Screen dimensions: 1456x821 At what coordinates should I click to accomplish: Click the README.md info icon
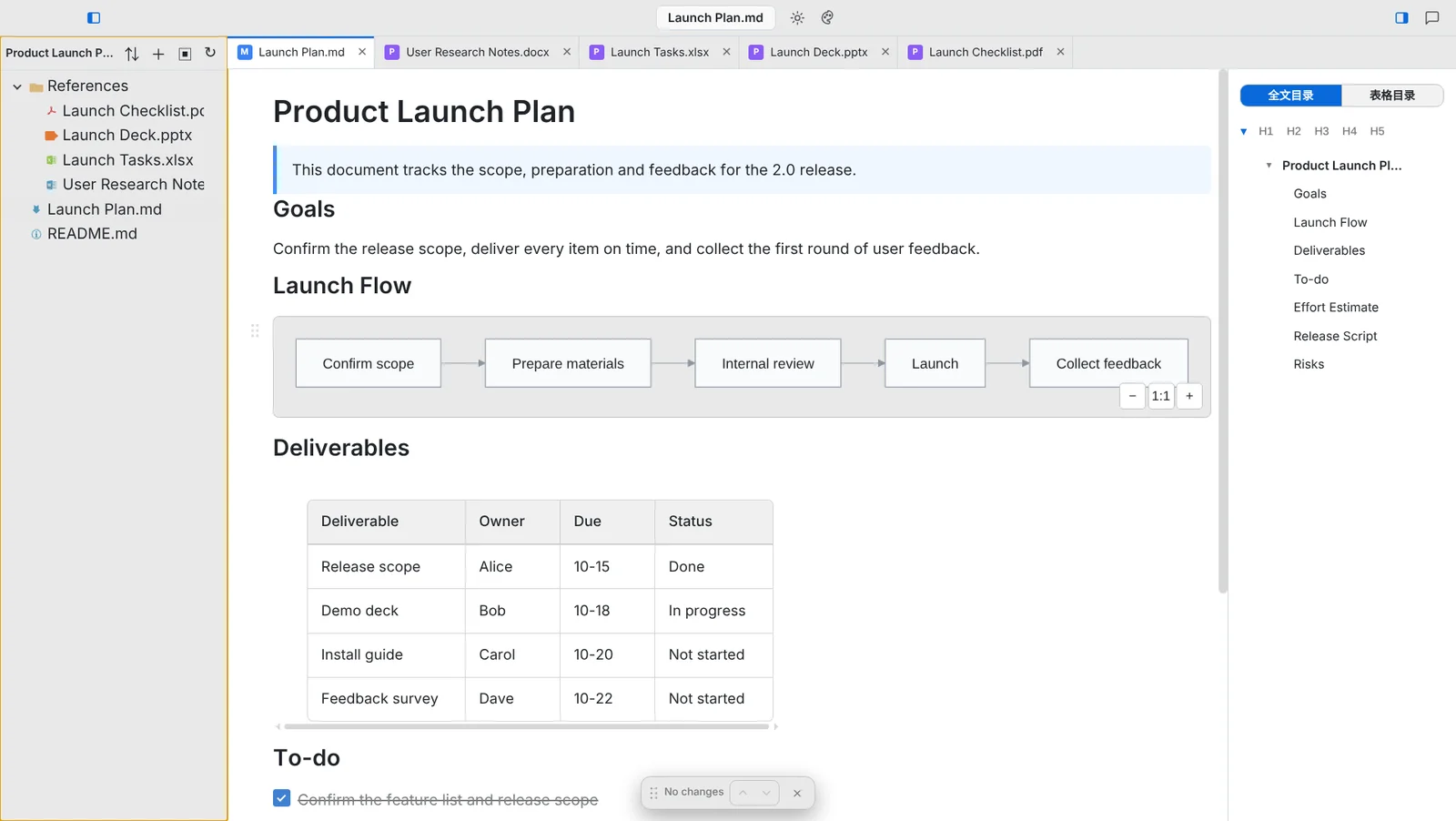click(36, 234)
